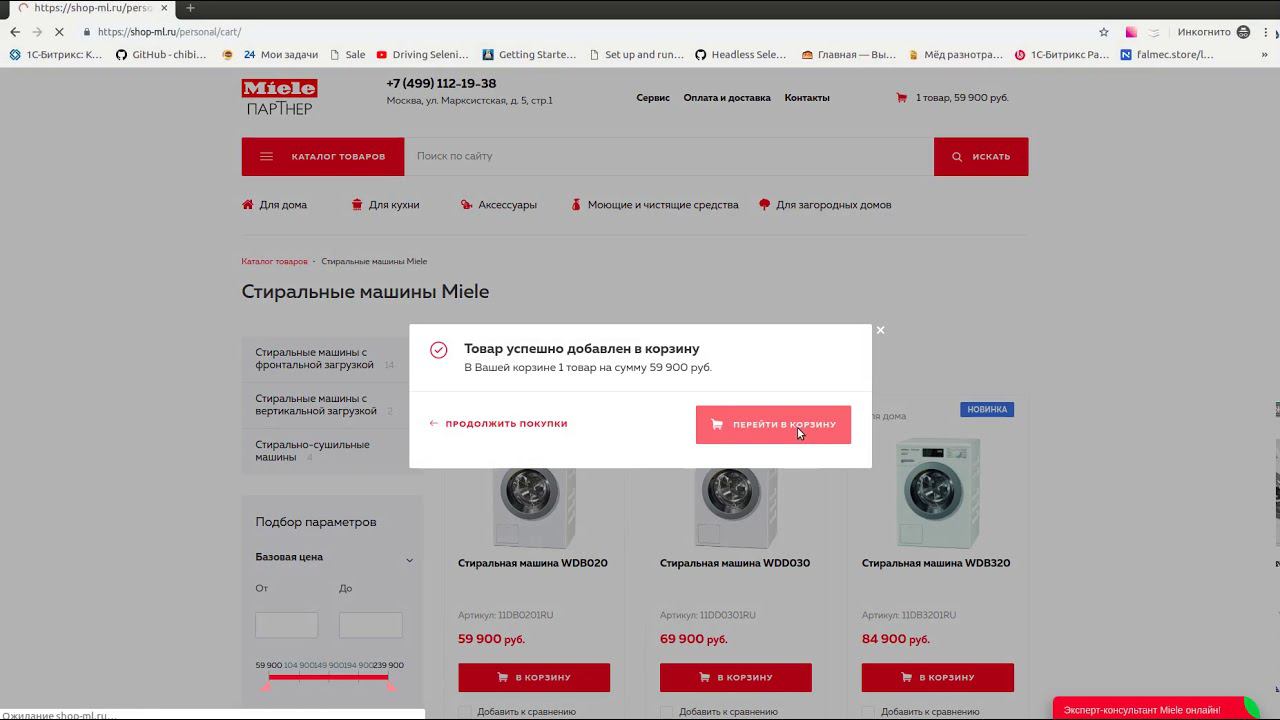The height and width of the screenshot is (720, 1280).
Task: Click the left price slider handle
Action: [266, 686]
